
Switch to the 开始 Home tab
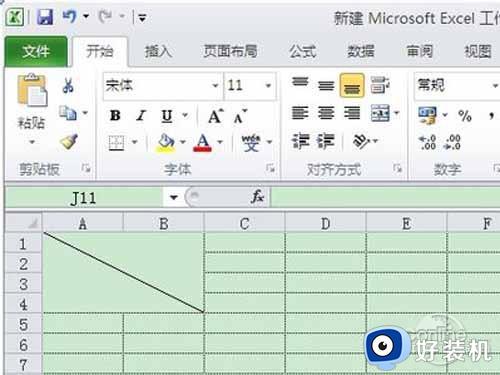coord(100,52)
